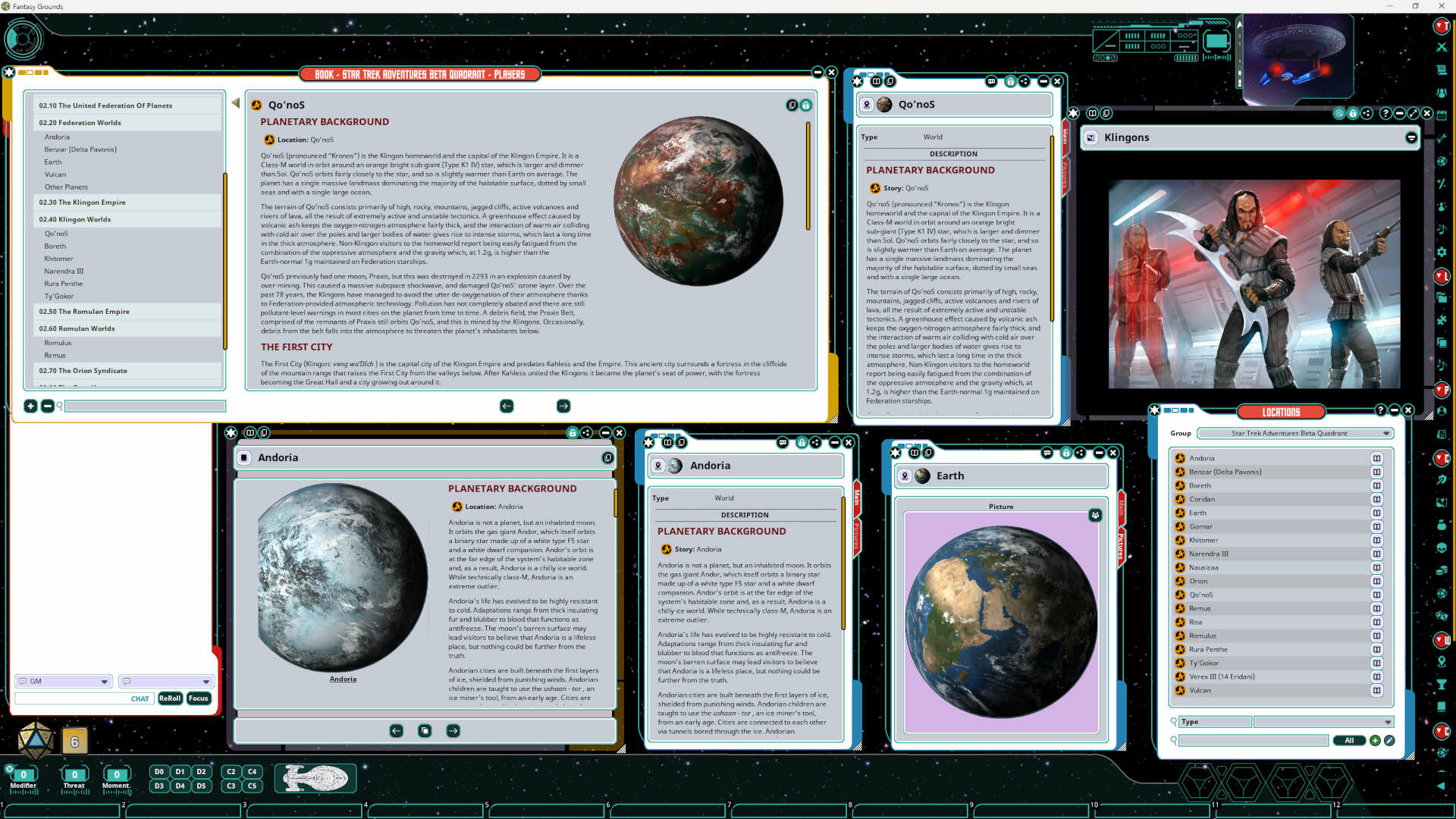Viewport: 1456px width, 819px height.
Task: Click edit pencil icon in Locations
Action: (x=1389, y=741)
